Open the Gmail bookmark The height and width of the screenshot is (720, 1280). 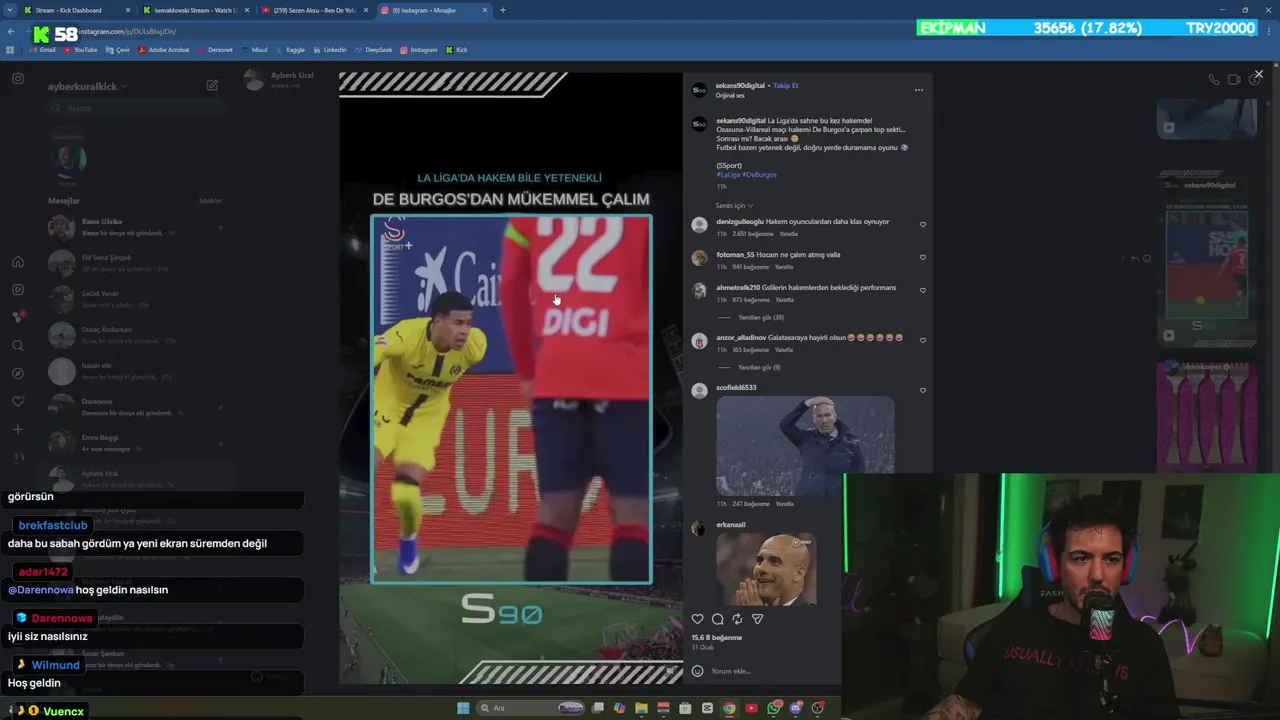[42, 49]
